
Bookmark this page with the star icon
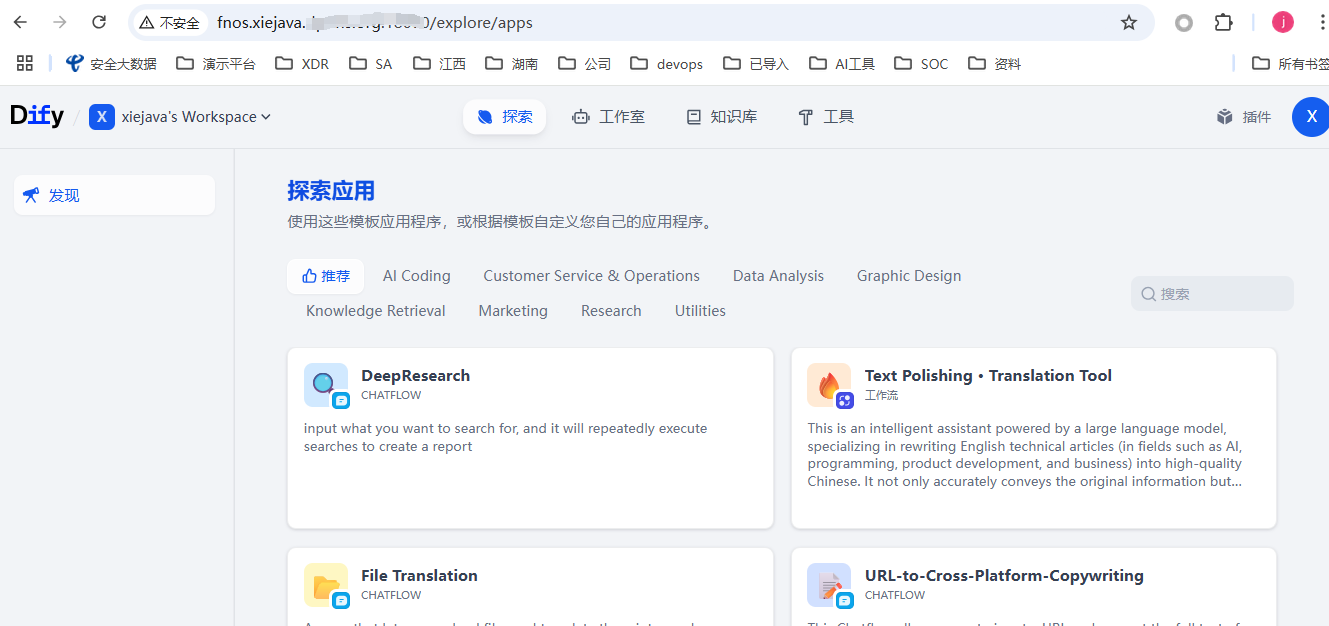pos(1129,22)
